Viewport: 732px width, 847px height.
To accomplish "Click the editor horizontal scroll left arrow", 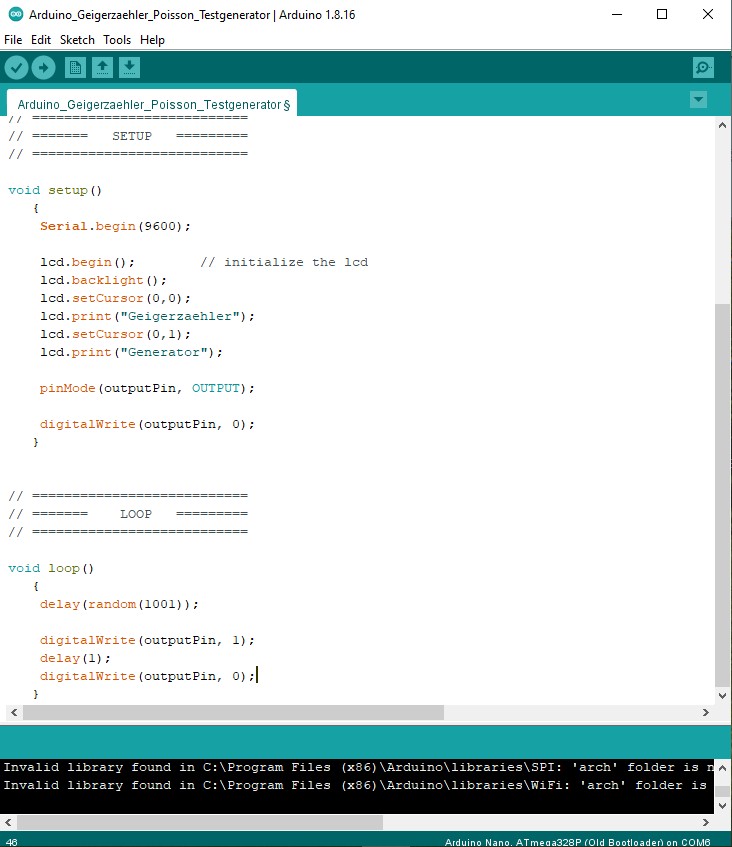I will pyautogui.click(x=14, y=712).
